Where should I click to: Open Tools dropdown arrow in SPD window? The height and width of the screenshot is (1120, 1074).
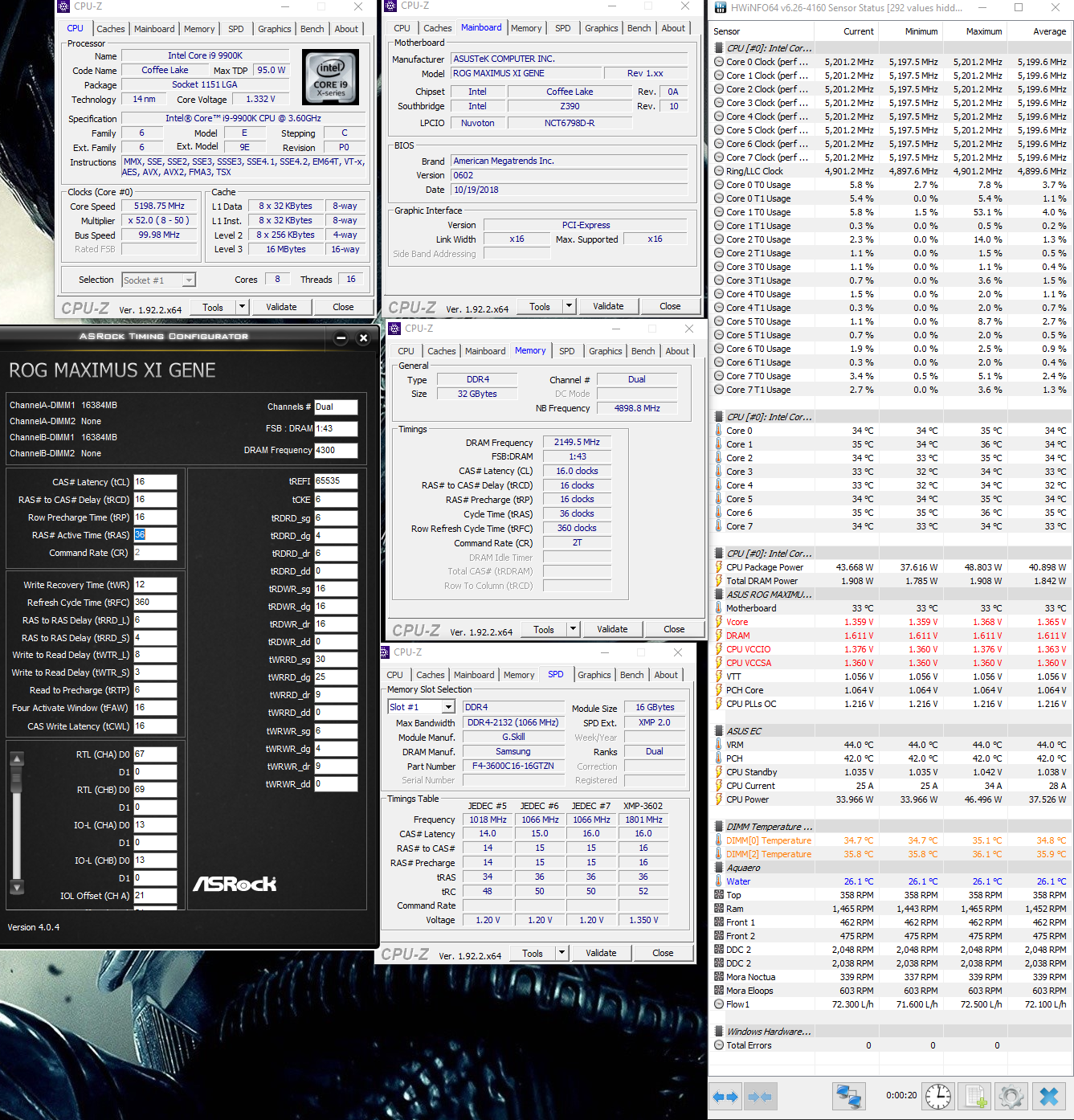pyautogui.click(x=562, y=953)
